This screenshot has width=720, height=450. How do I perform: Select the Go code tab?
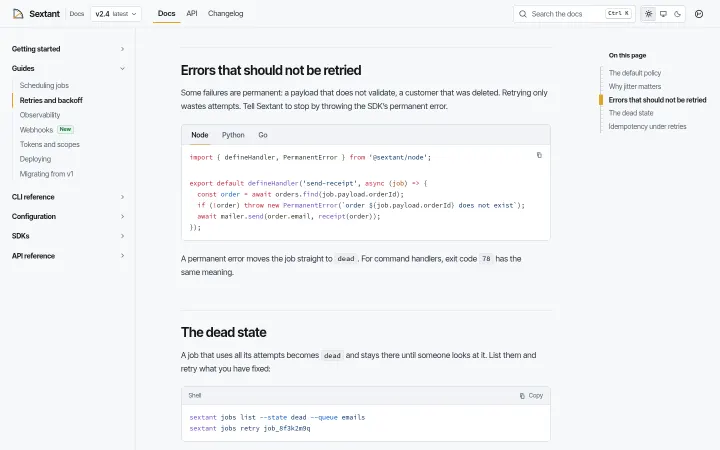tap(263, 135)
